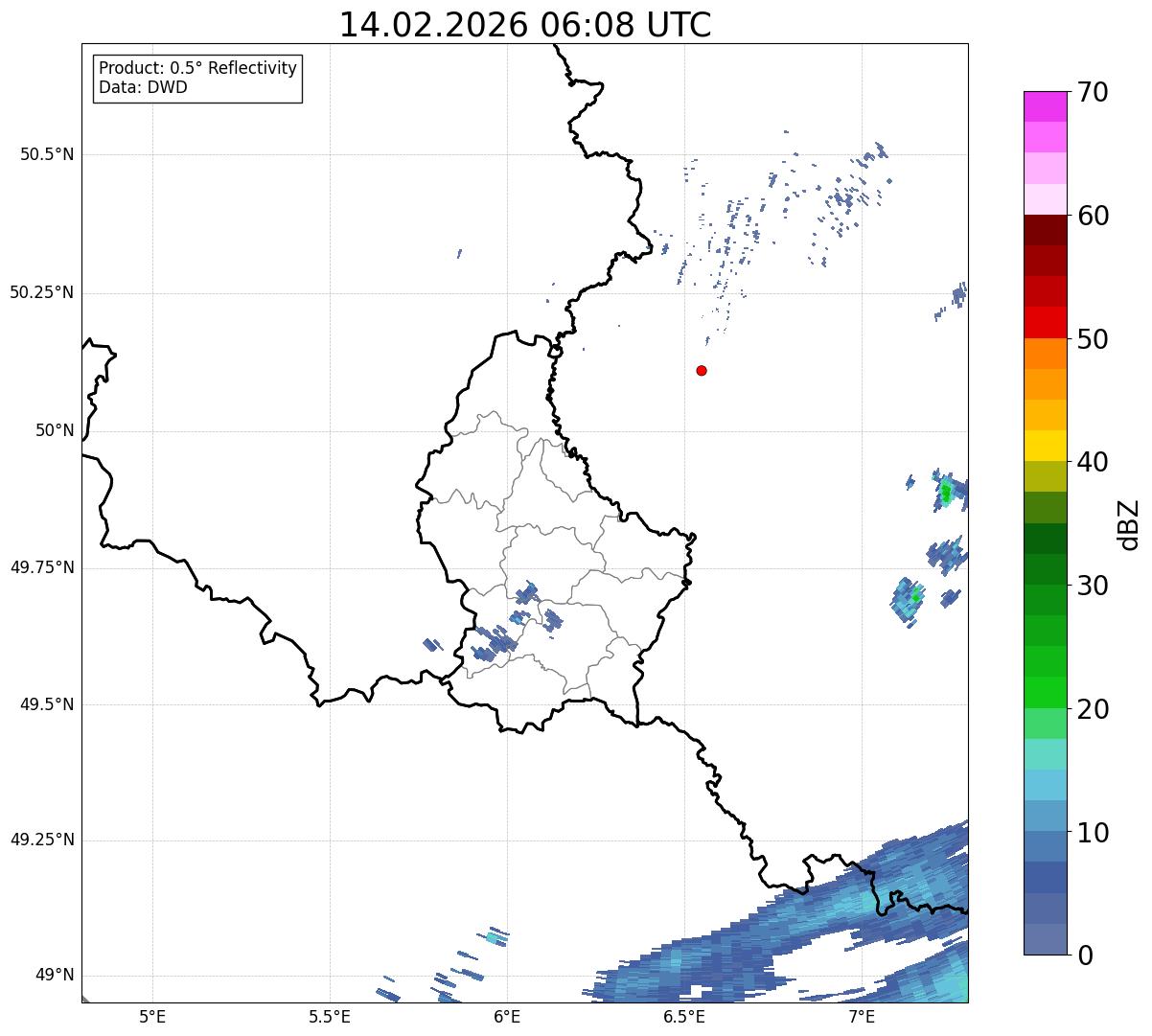Pick the orange colorbar swatch just below 50
Viewport: 1152px width, 1036px height.
1045,354
